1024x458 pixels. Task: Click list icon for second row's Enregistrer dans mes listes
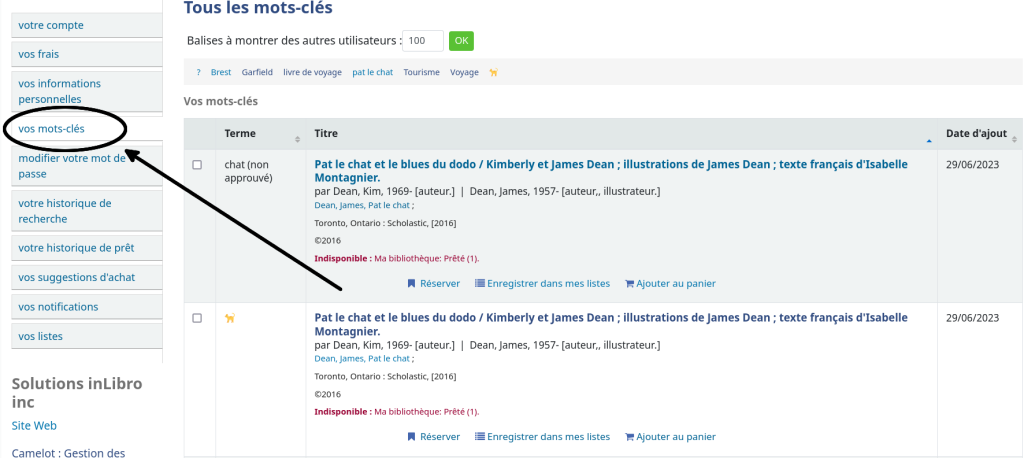480,436
